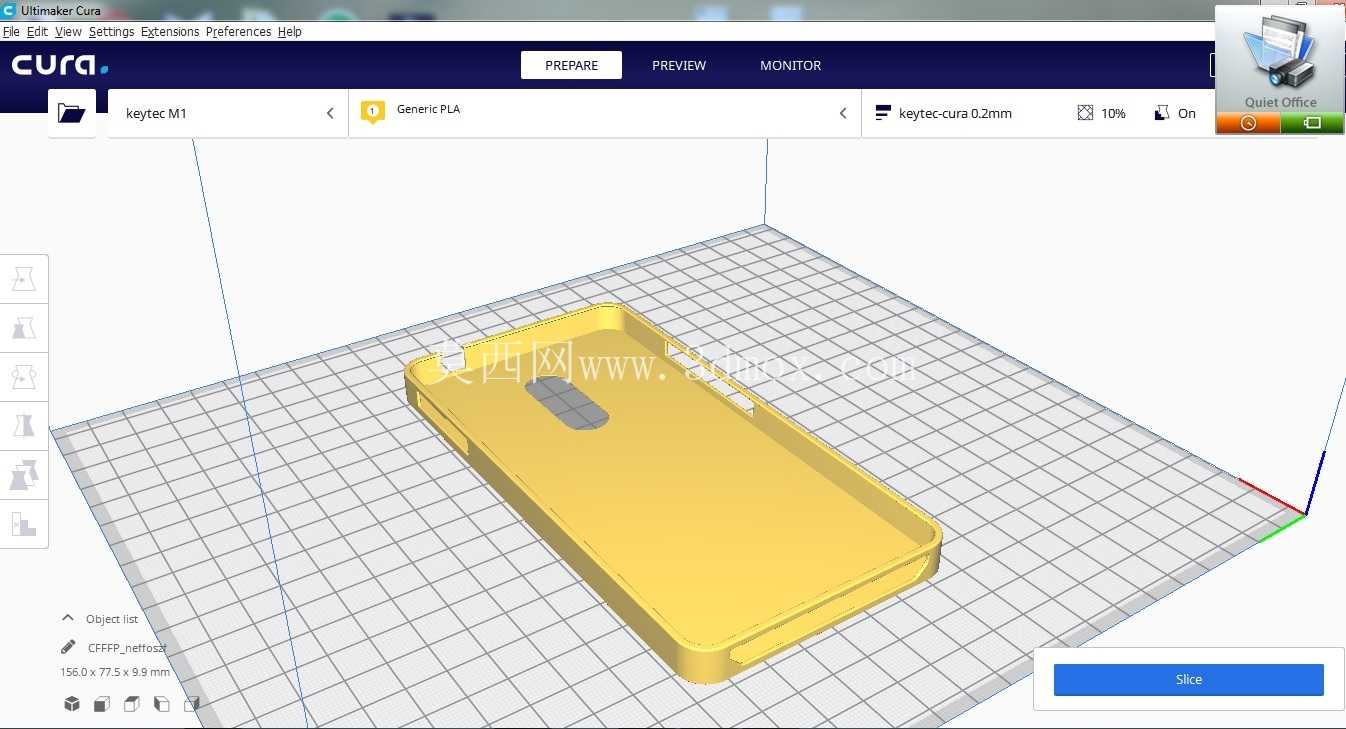Screen dimensions: 1346x729
Task: Select the Mirror tool in left toolbar
Action: (x=24, y=426)
